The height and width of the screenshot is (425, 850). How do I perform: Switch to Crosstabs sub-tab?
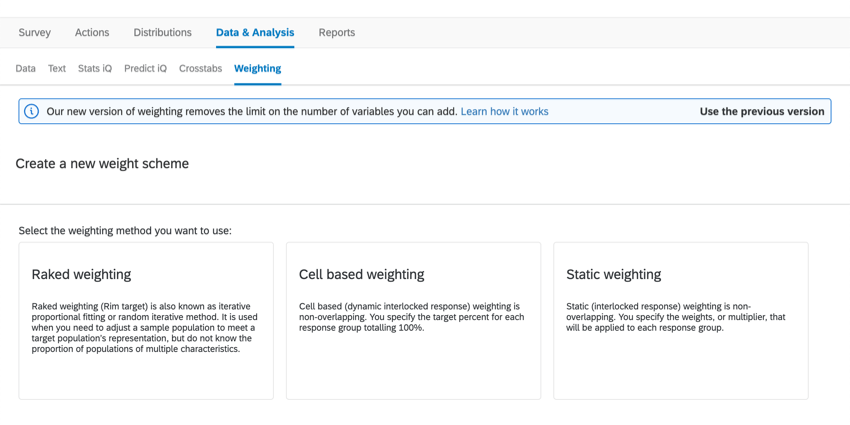[x=201, y=68]
